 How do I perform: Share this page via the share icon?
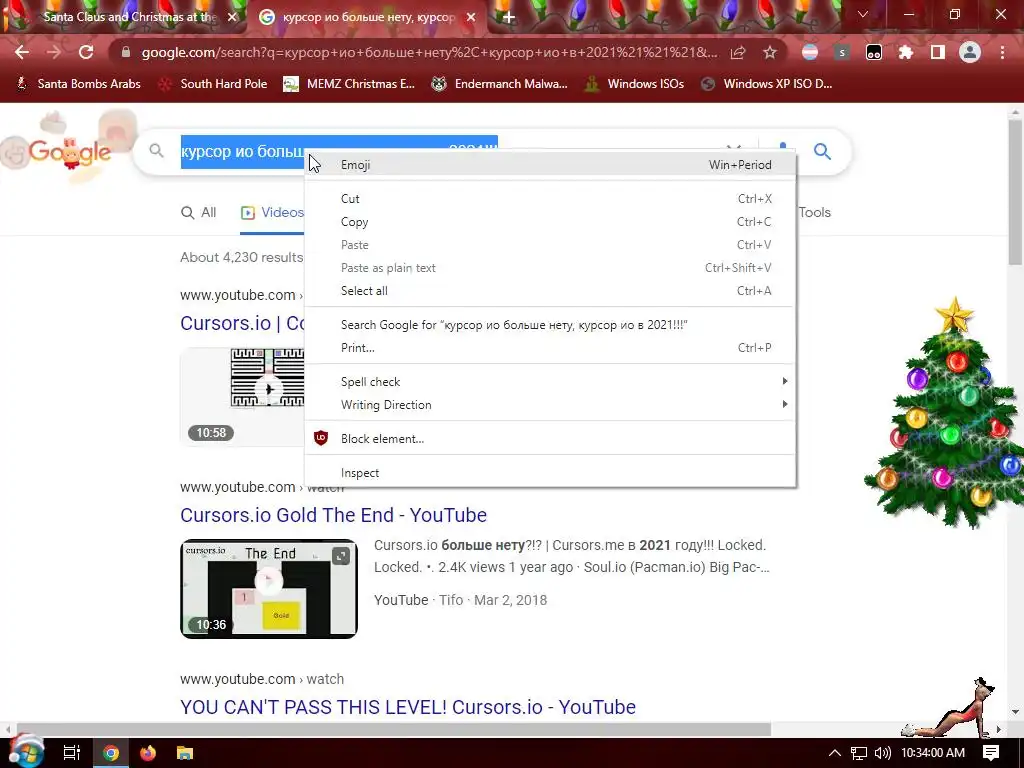click(x=738, y=52)
